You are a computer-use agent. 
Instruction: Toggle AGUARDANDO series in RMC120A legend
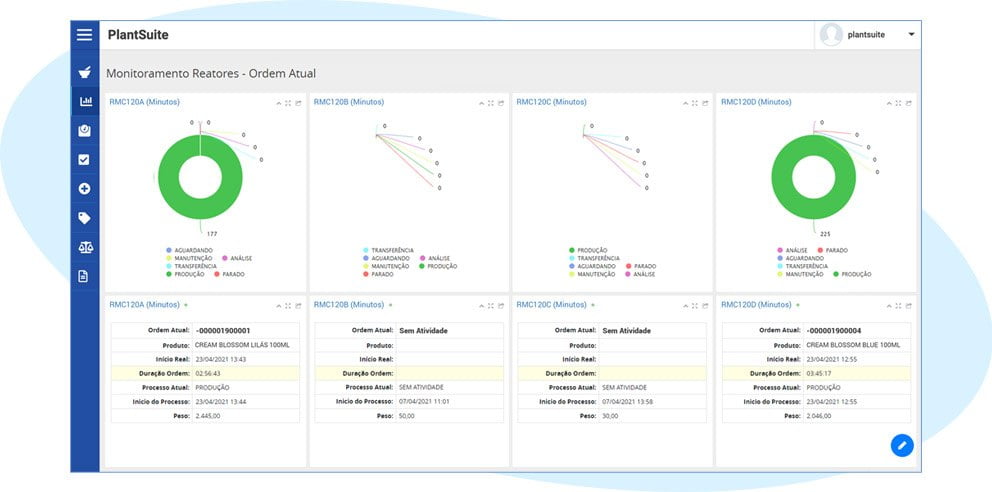coord(189,250)
